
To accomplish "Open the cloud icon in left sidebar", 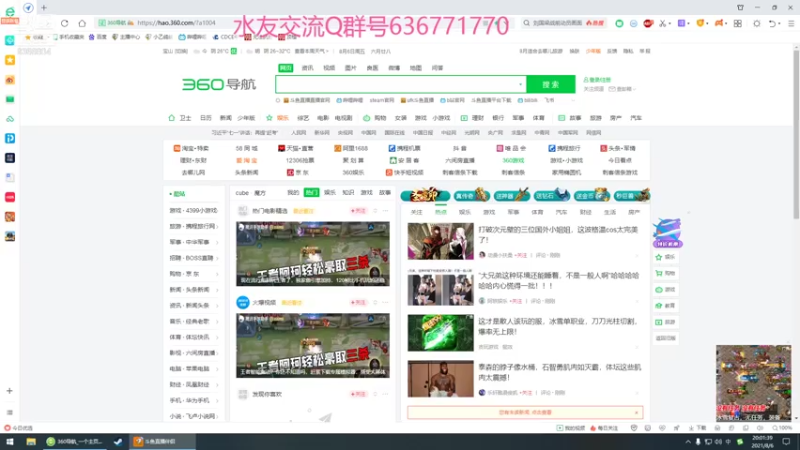I will click(10, 119).
